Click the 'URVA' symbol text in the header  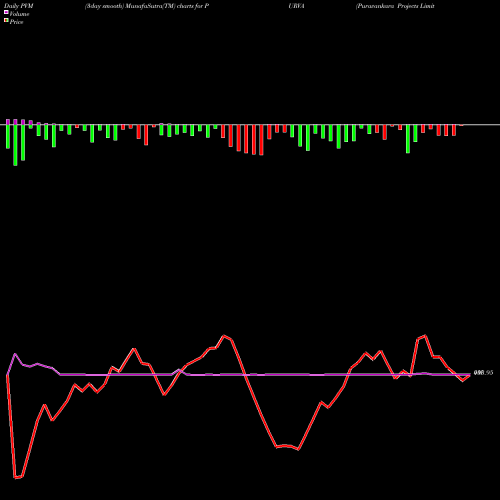click(296, 6)
